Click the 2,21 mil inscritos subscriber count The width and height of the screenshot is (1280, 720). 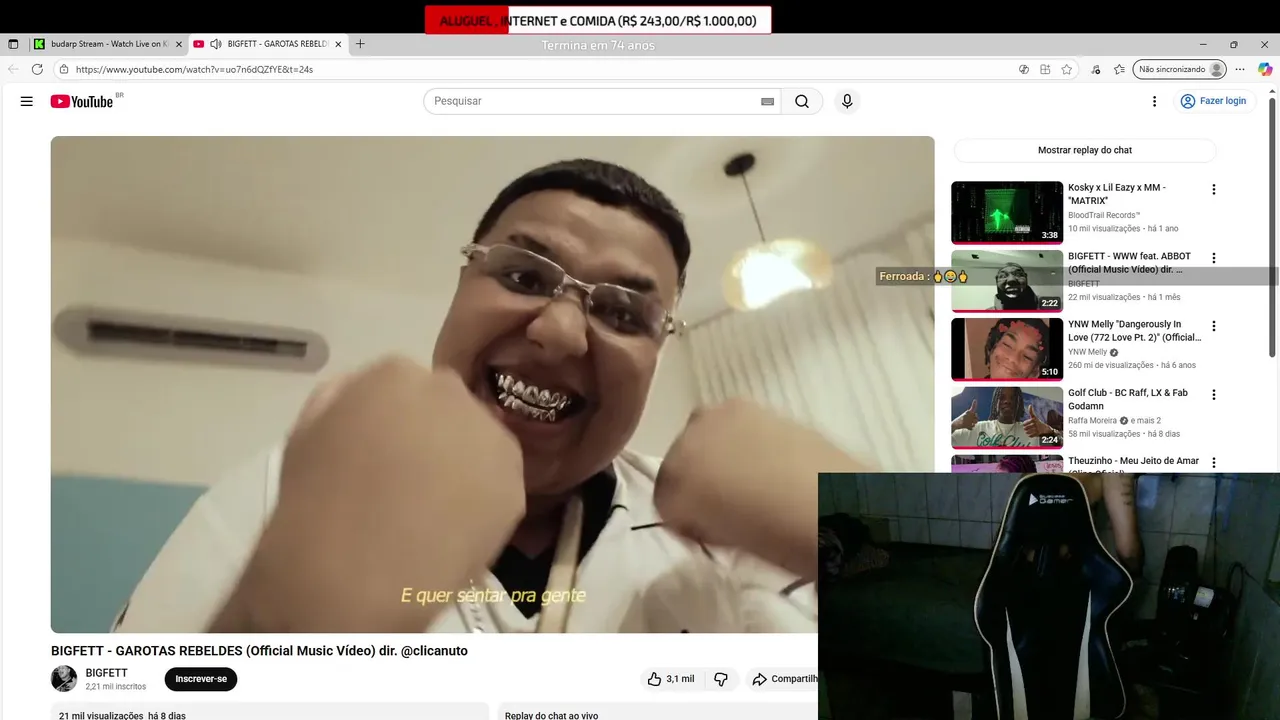pos(116,687)
